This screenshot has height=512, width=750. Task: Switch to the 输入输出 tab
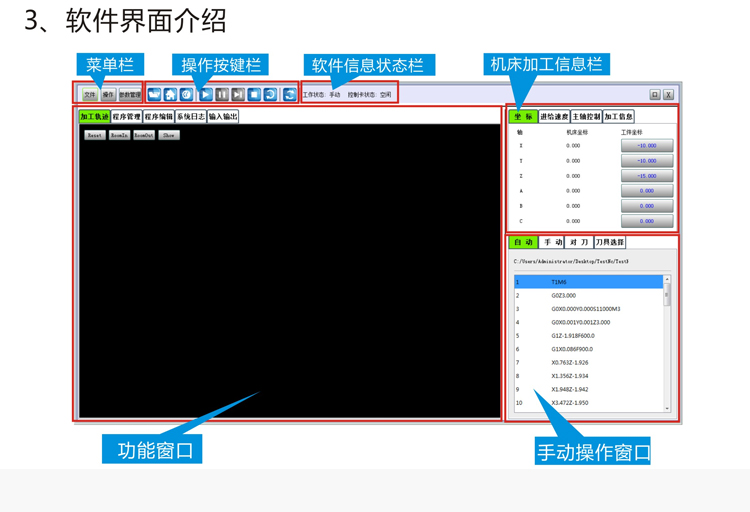tap(223, 116)
